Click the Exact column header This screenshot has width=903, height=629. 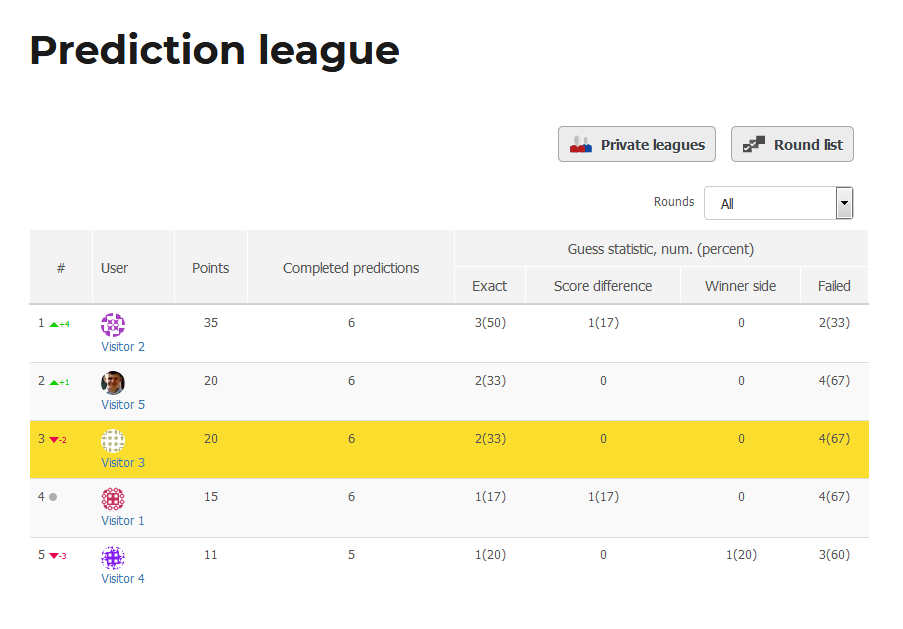click(490, 286)
